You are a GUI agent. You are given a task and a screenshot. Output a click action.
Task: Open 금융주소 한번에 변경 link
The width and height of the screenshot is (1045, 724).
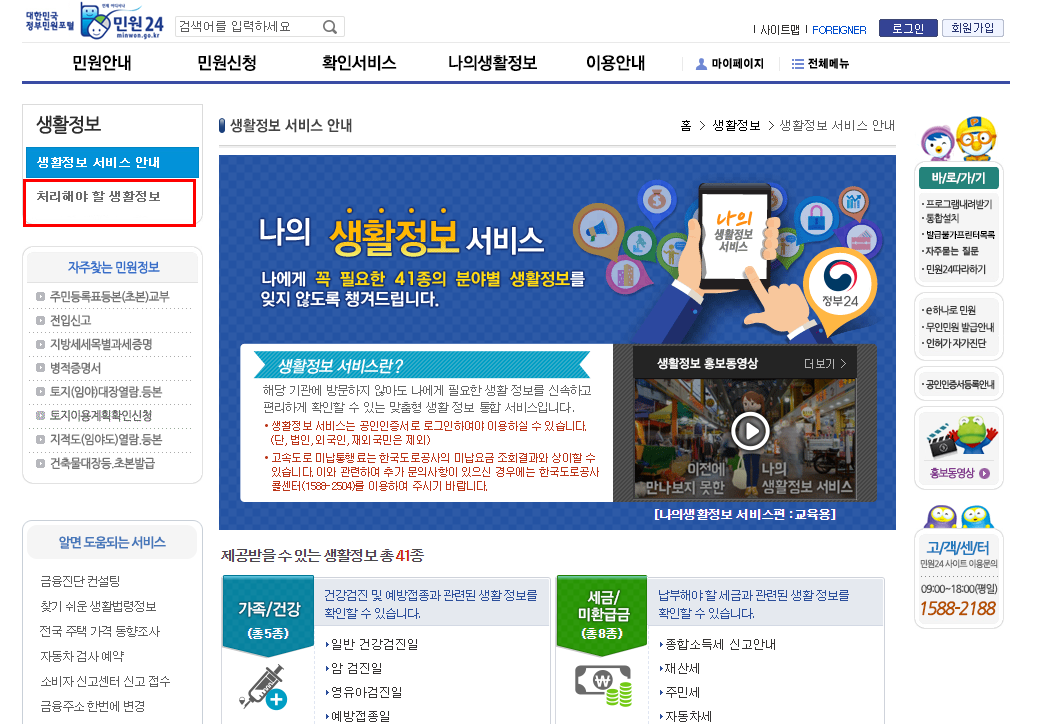click(93, 707)
